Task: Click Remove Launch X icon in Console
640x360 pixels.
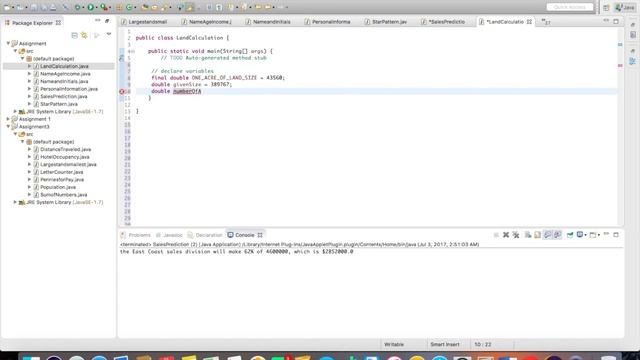Action: point(506,235)
